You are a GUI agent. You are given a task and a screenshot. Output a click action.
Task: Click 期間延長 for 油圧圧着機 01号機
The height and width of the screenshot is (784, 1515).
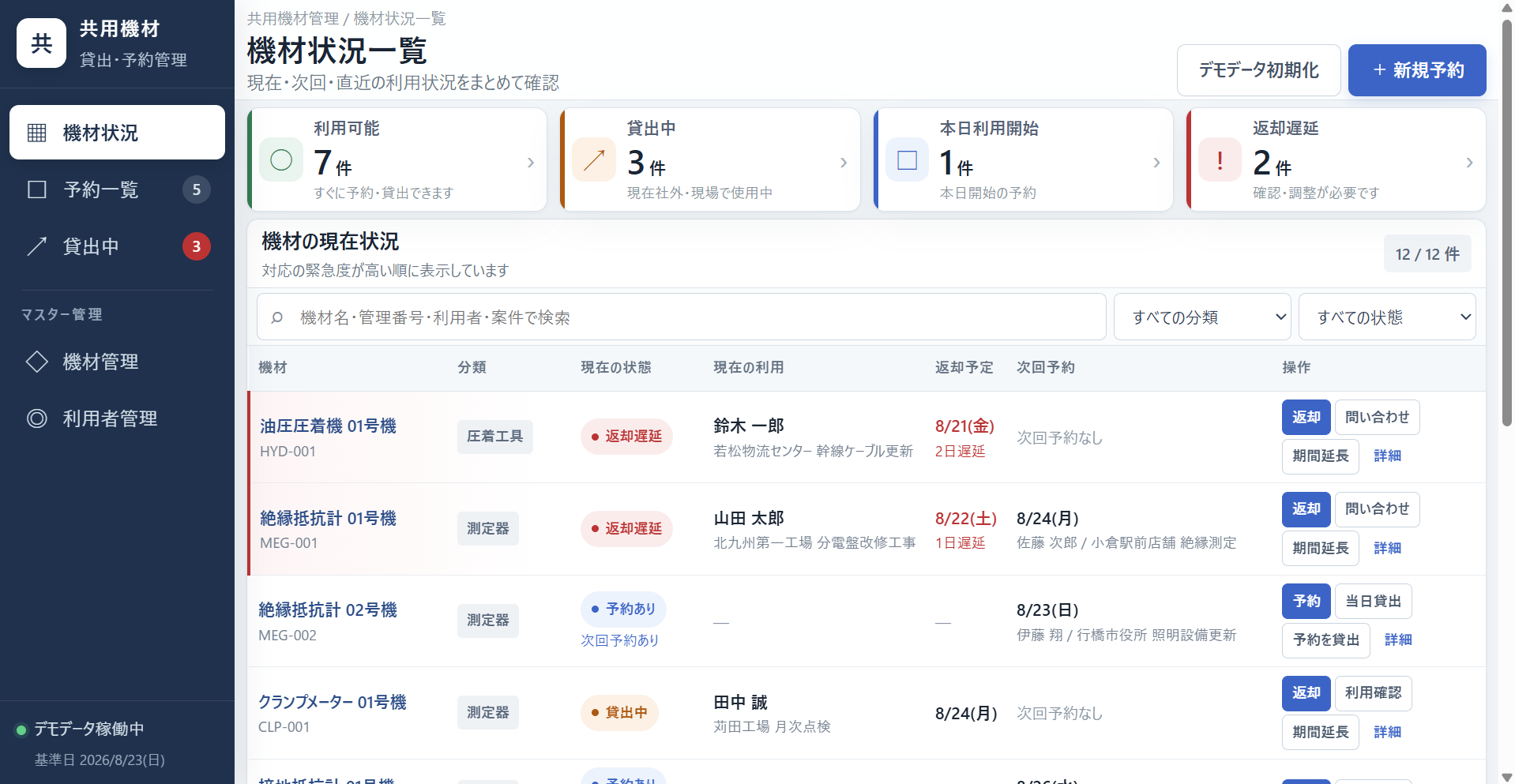[1321, 456]
